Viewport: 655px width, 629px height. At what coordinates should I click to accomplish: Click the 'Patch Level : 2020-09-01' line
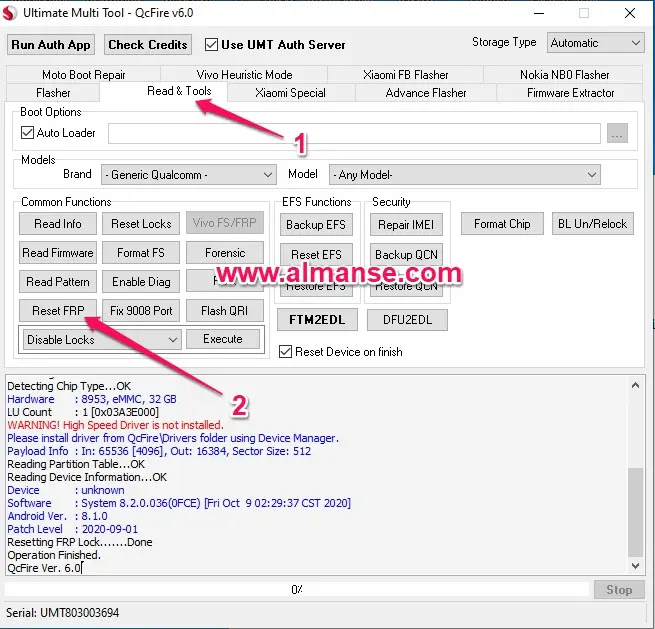72,529
